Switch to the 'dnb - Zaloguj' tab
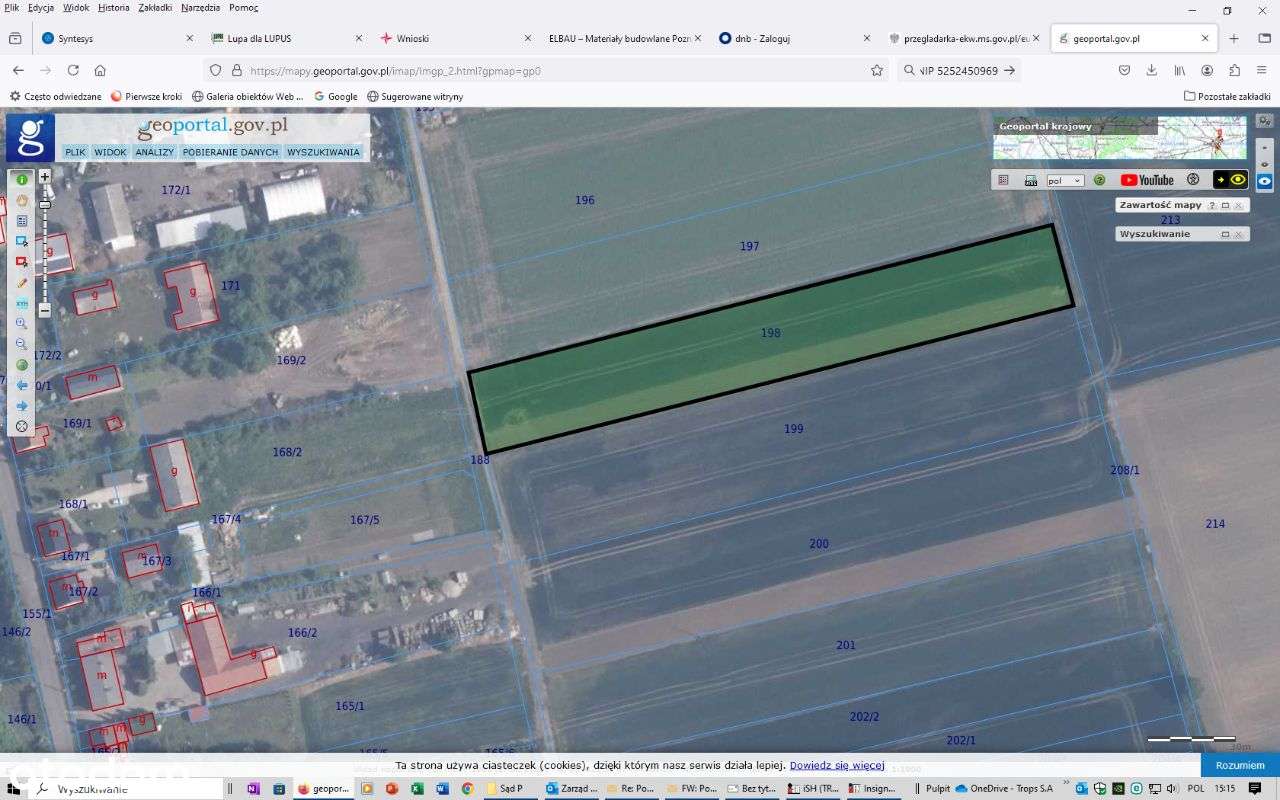This screenshot has height=800, width=1280. click(795, 39)
